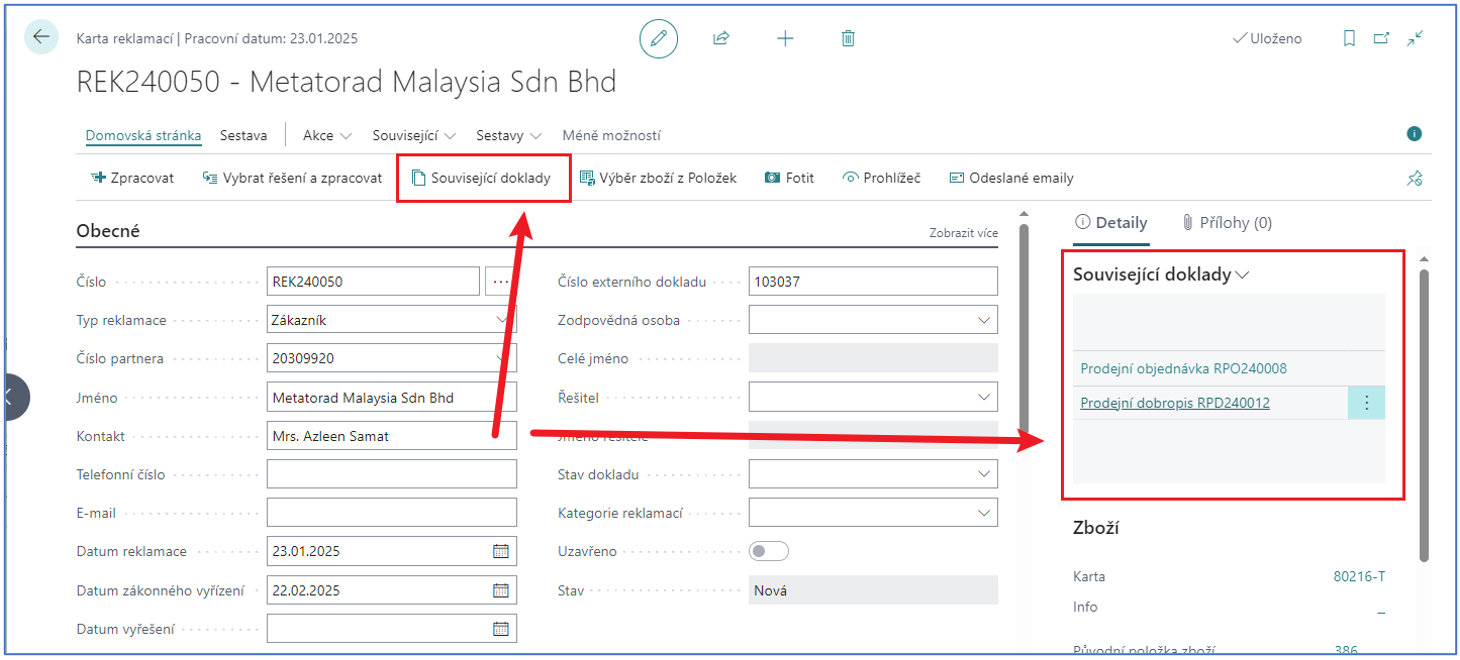Click the Telefonní číslo field

pos(392,475)
